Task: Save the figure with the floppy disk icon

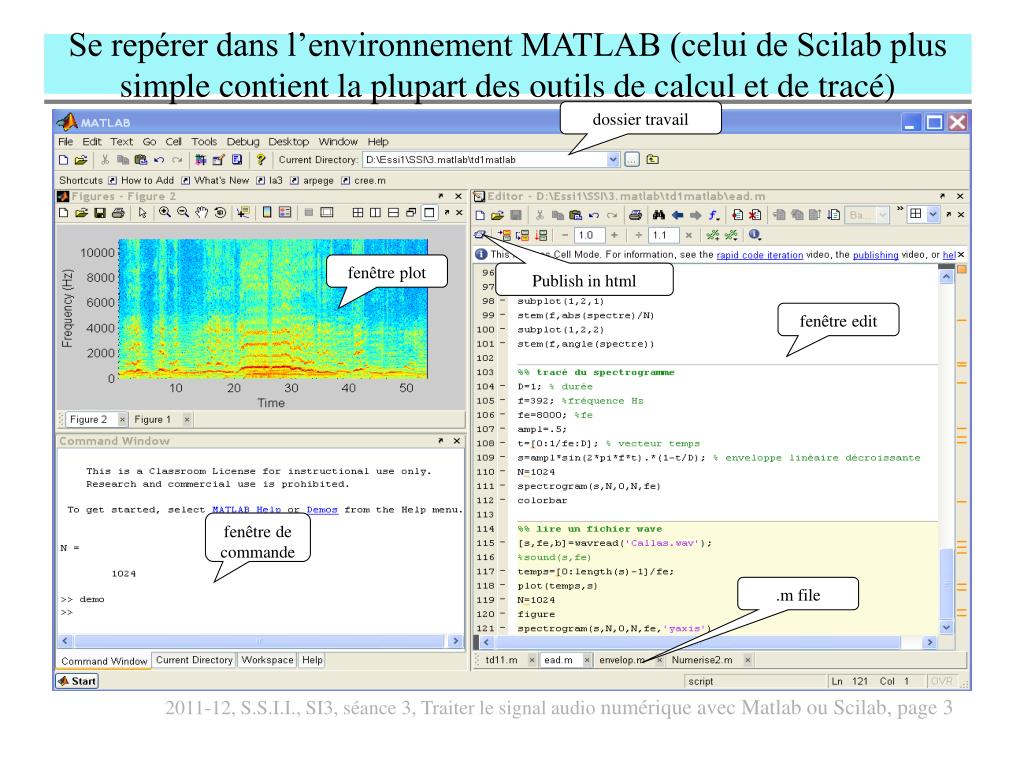Action: tap(100, 213)
